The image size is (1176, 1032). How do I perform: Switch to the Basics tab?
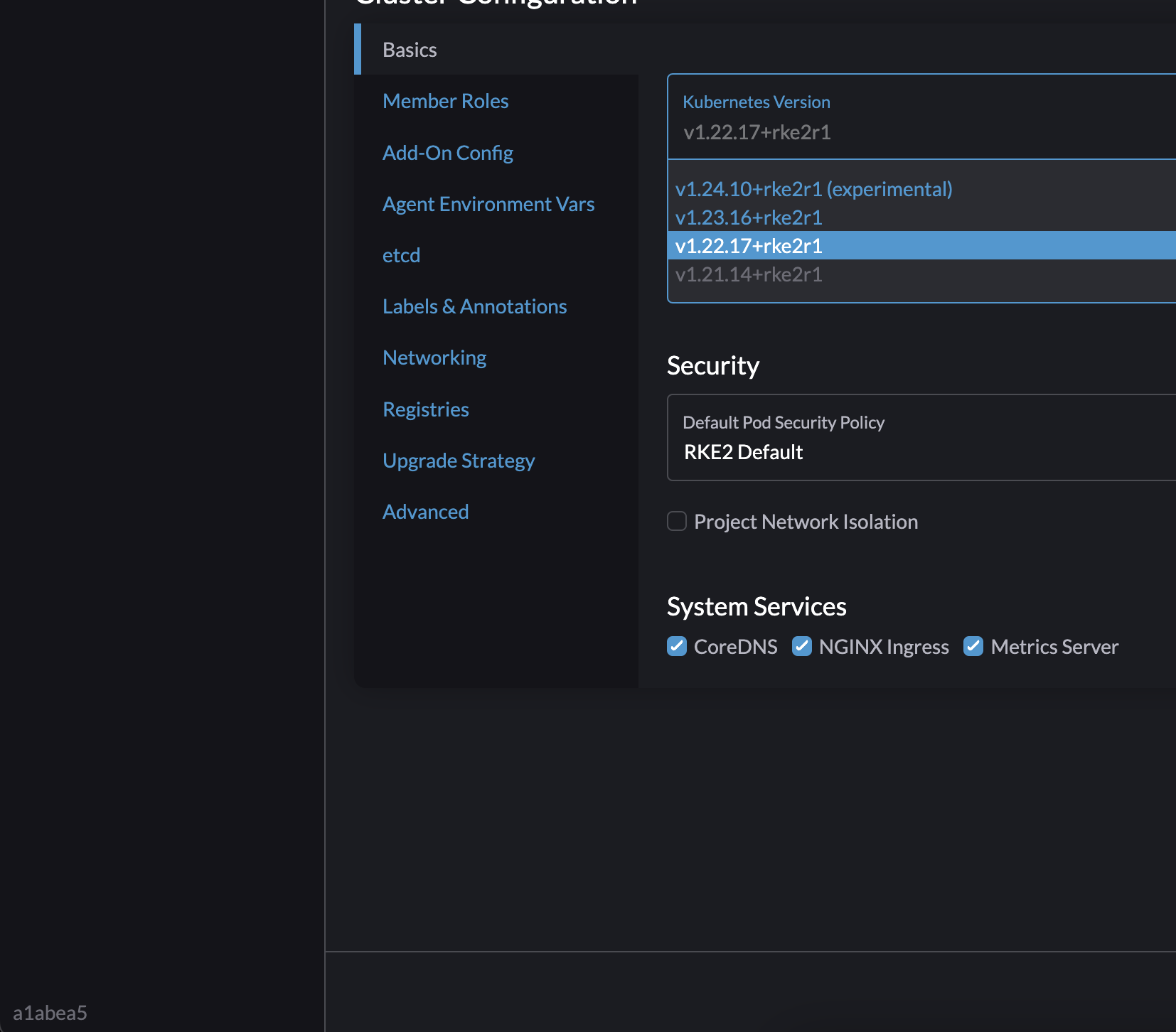410,49
